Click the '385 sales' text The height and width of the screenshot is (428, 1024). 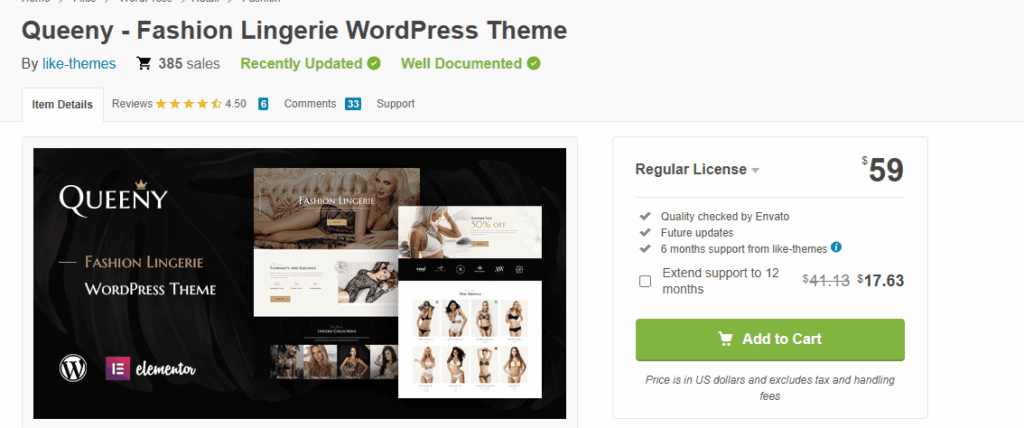click(189, 63)
